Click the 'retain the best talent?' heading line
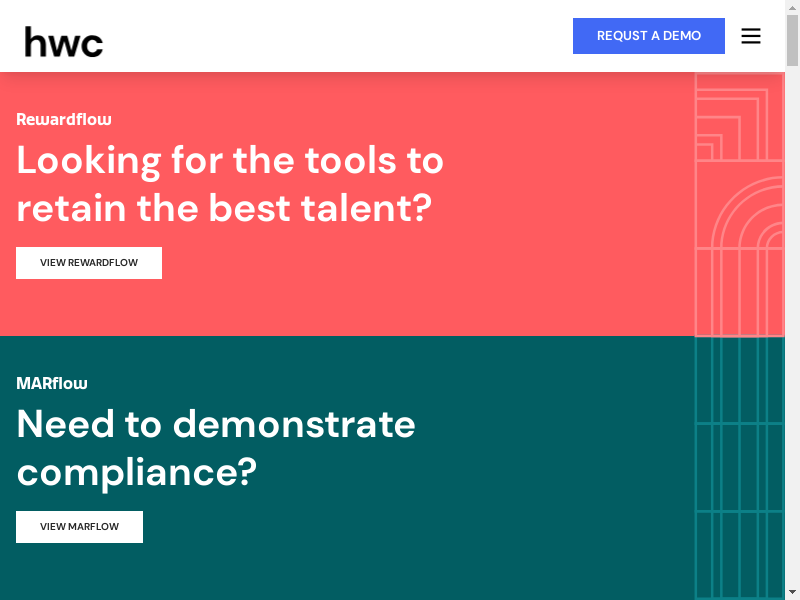 224,208
